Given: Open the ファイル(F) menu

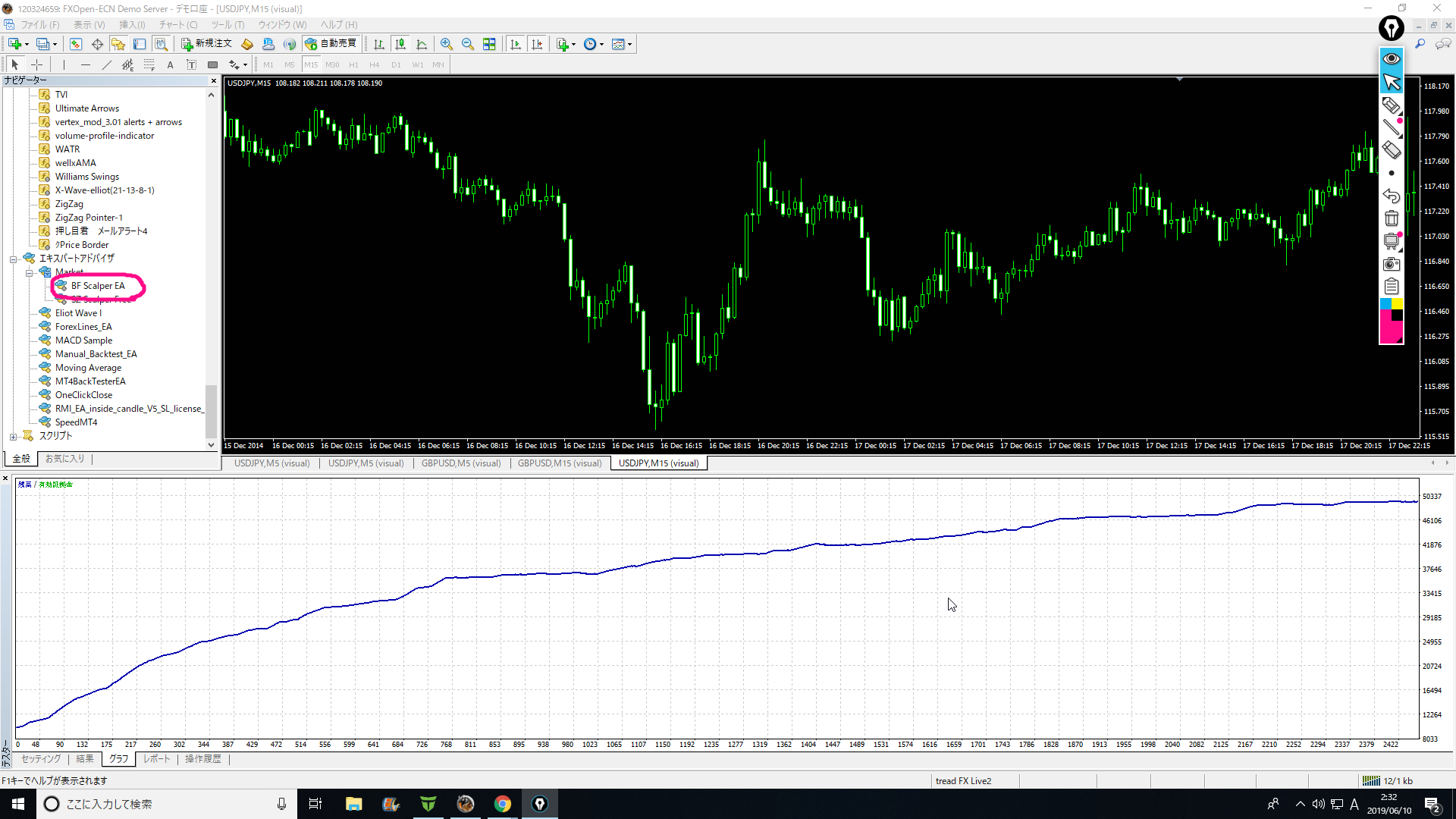Looking at the screenshot, I should (39, 24).
